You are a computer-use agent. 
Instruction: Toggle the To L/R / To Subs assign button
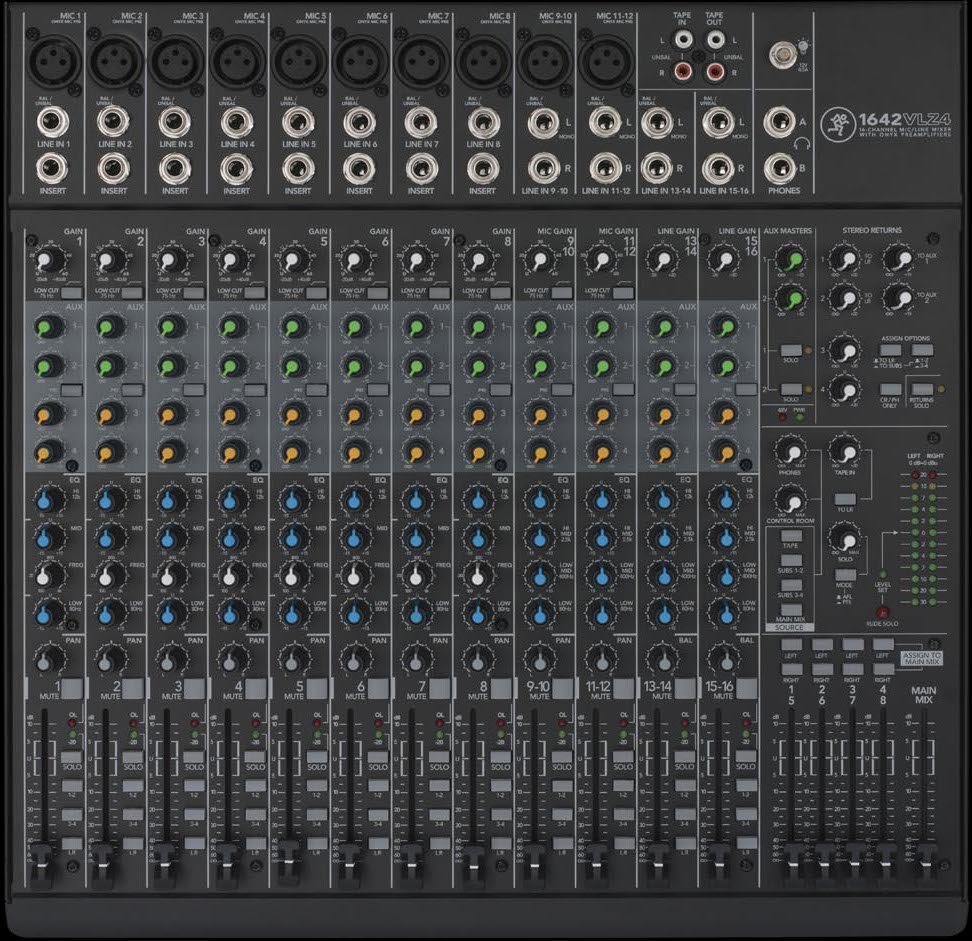(x=891, y=350)
